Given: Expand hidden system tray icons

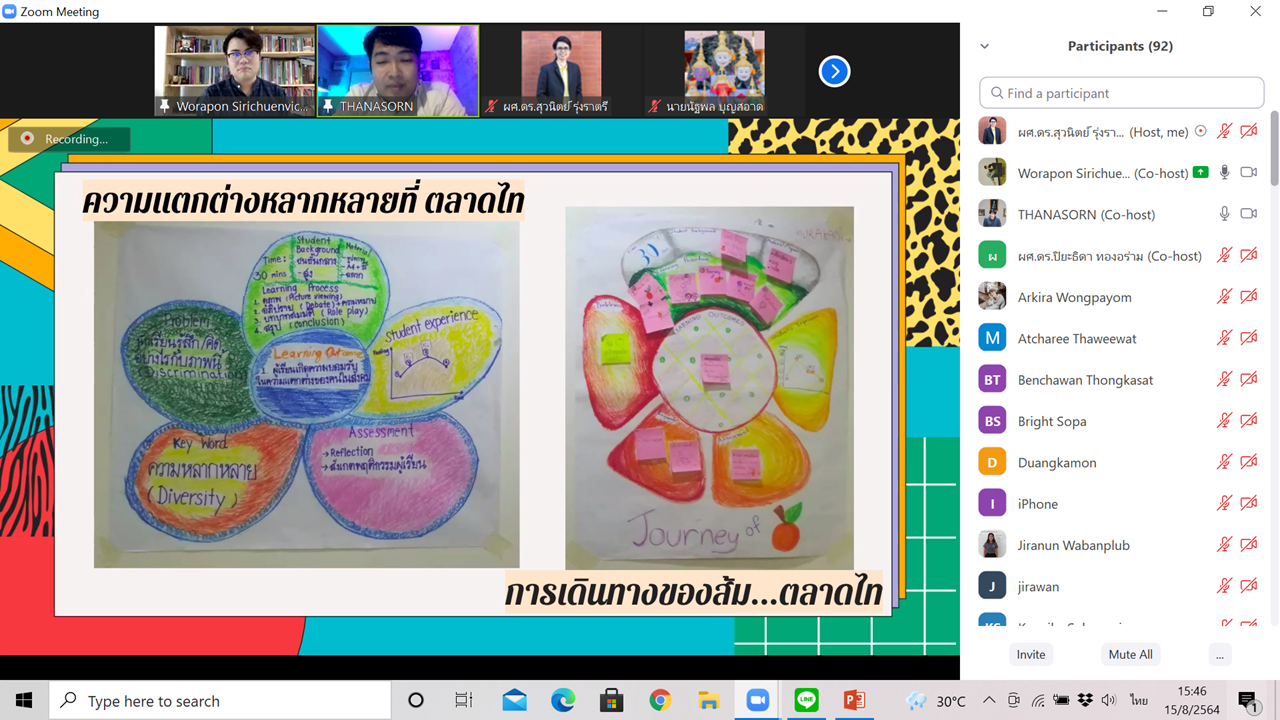Looking at the screenshot, I should [x=989, y=700].
